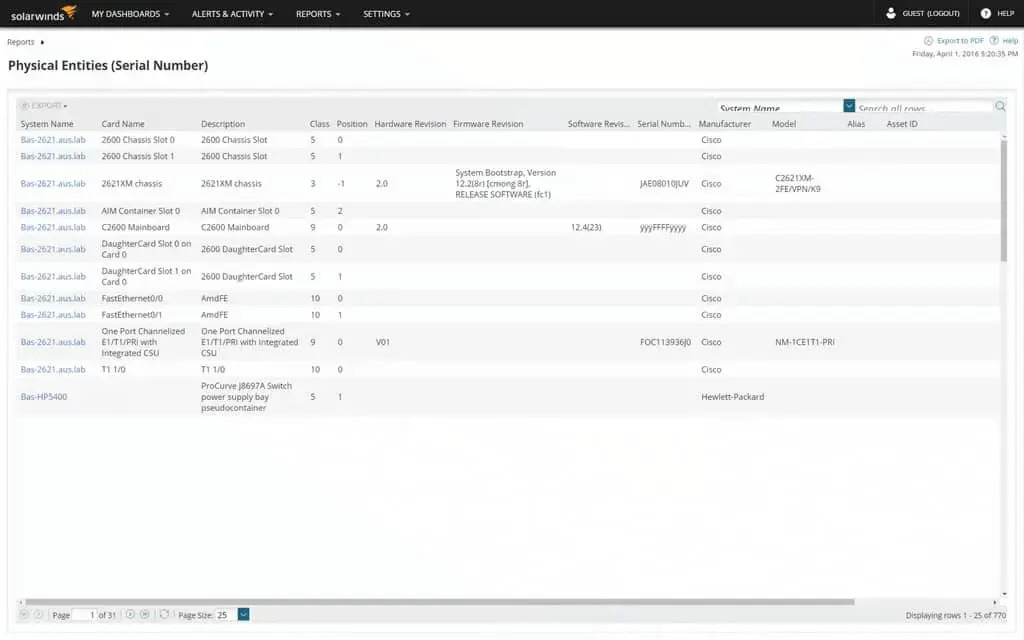
Task: Open the Reports menu in top bar
Action: (318, 14)
